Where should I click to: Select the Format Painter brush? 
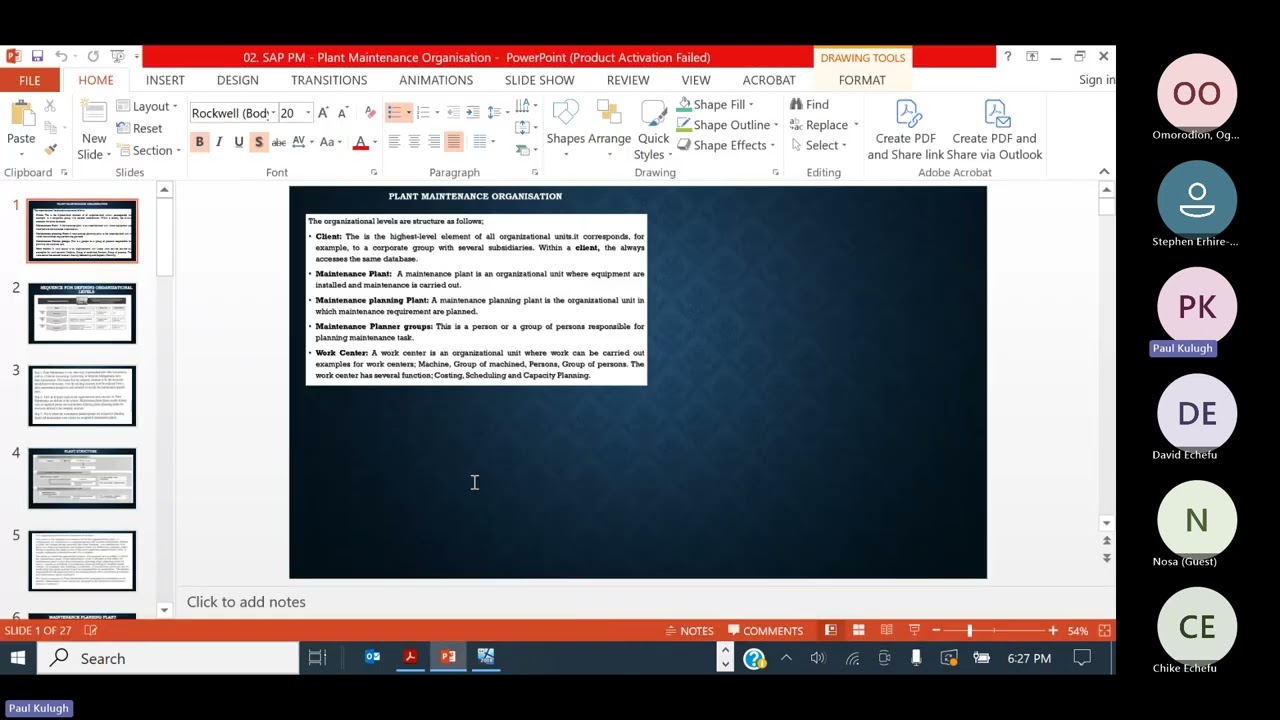click(51, 149)
